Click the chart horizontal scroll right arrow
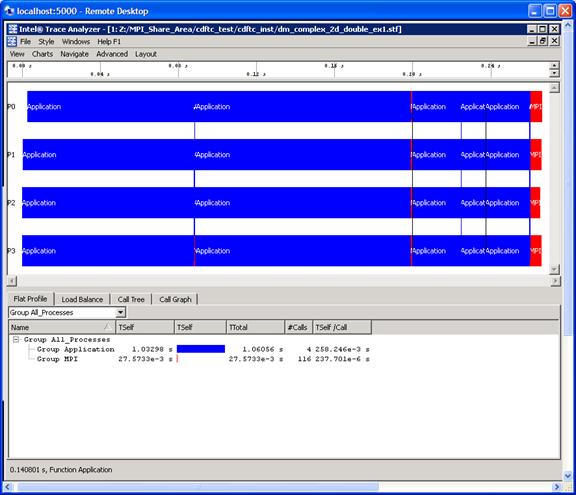This screenshot has width=576, height=495. (555, 281)
